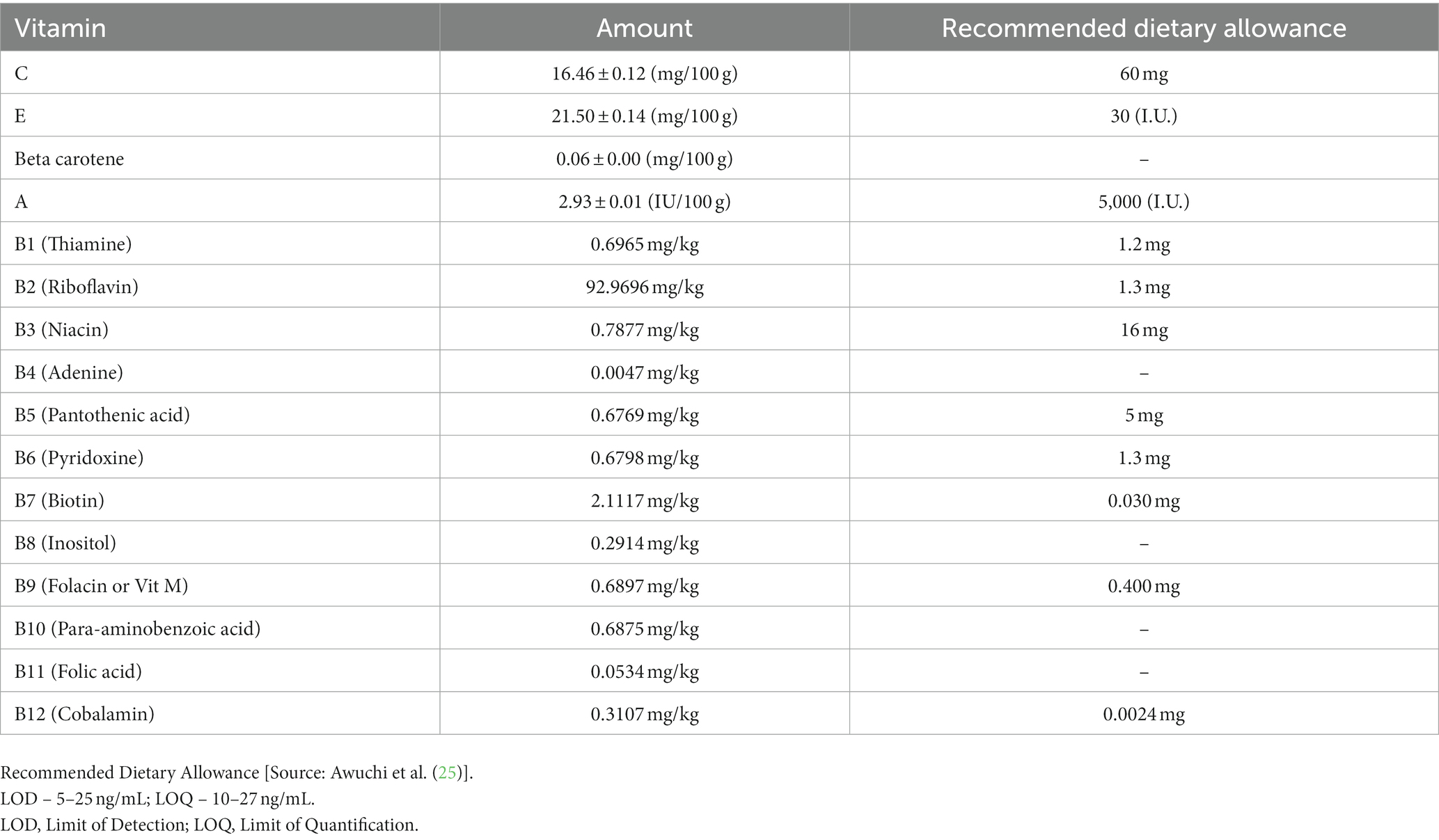Click the Recommended dietary allowance header
This screenshot has height=840, width=1439.
(1144, 28)
